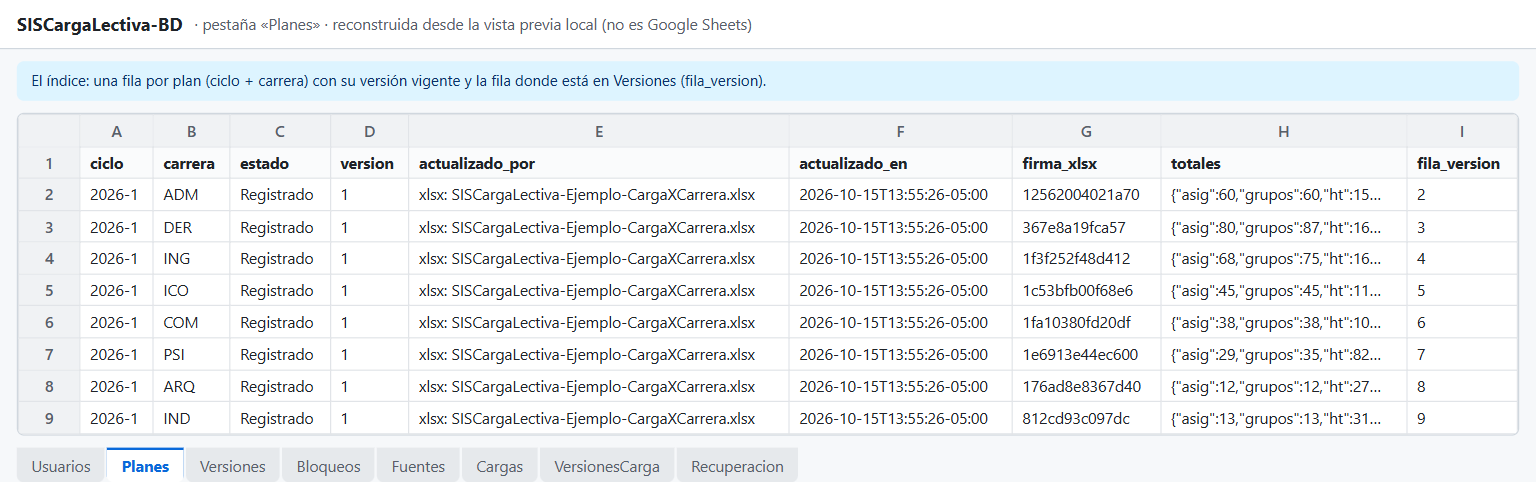Click totales cell starting "asig":13
This screenshot has width=1536, height=482.
[x=1284, y=419]
